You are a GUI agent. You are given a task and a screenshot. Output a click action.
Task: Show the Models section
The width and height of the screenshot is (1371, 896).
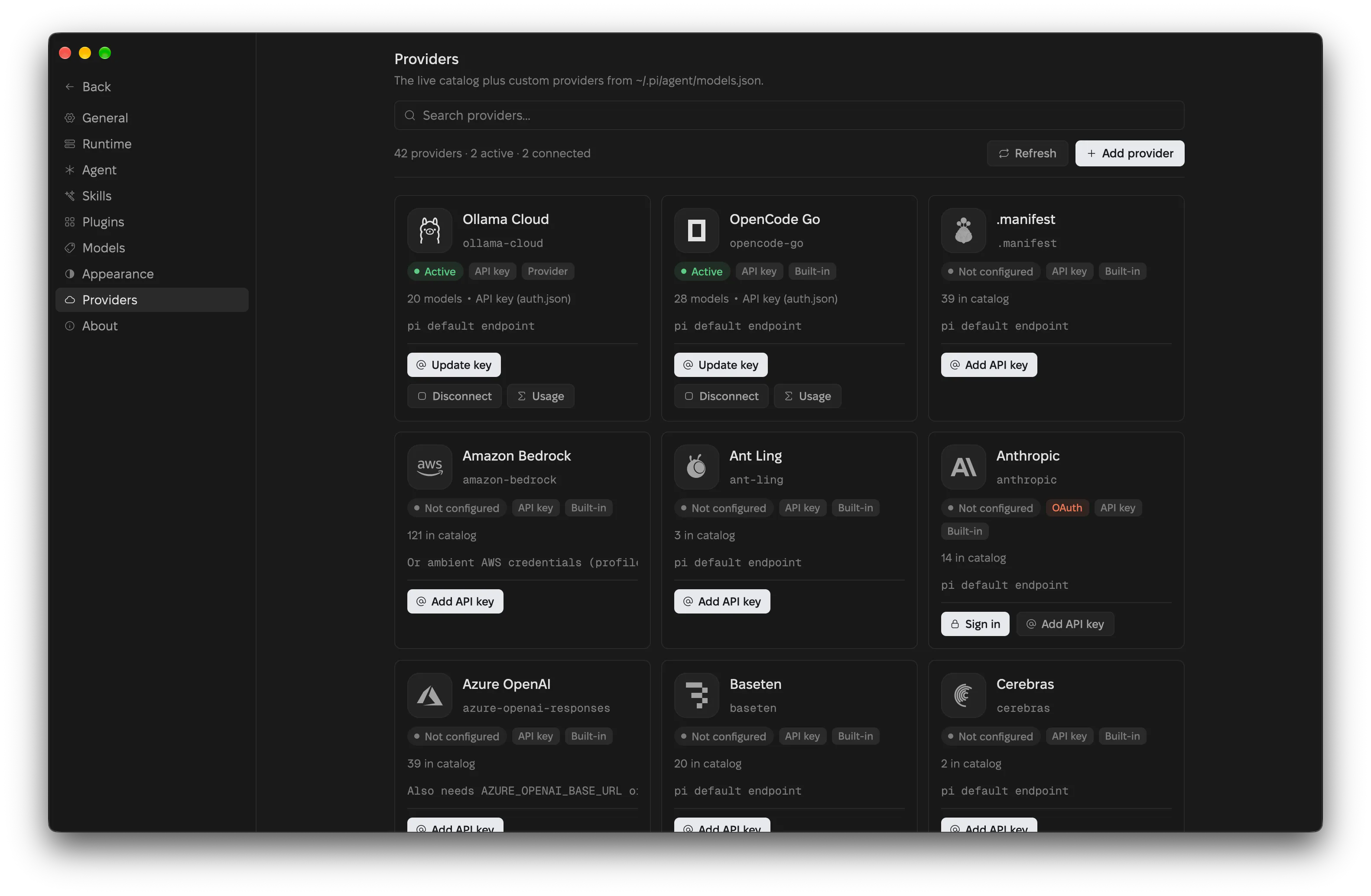click(x=152, y=248)
